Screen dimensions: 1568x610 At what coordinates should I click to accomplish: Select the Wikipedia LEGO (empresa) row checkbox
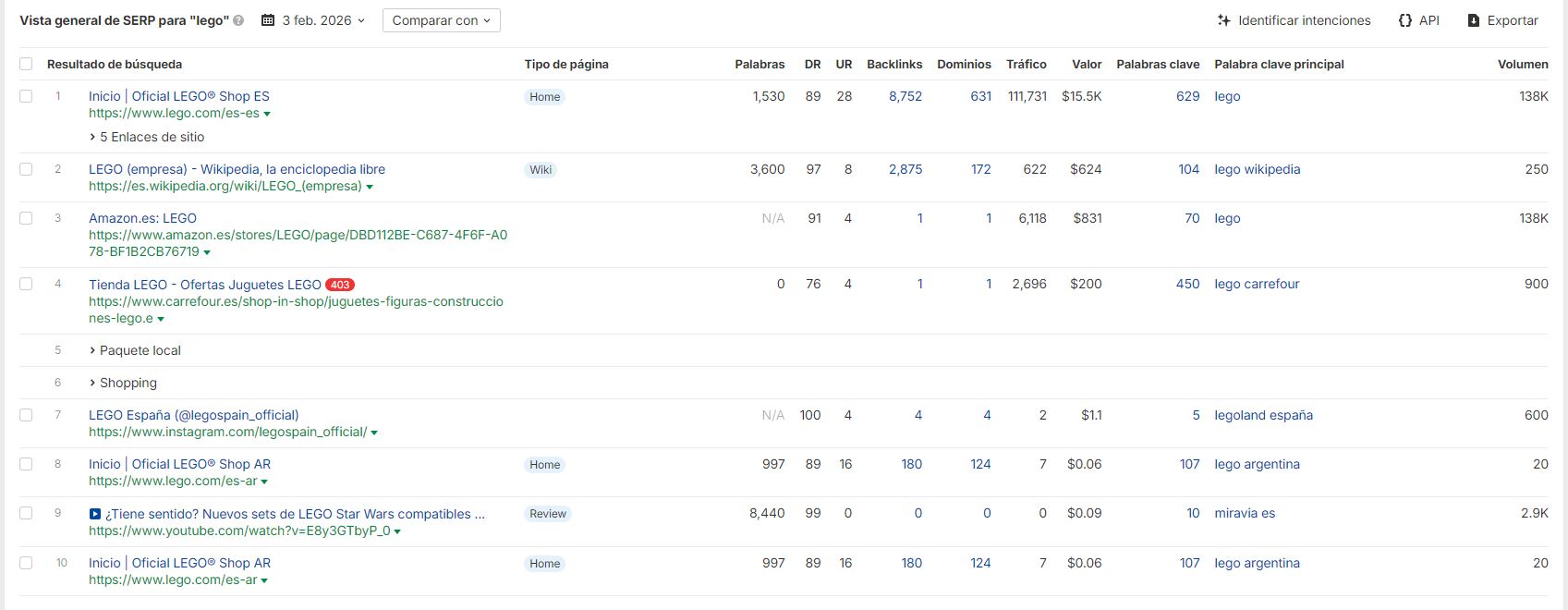point(26,169)
